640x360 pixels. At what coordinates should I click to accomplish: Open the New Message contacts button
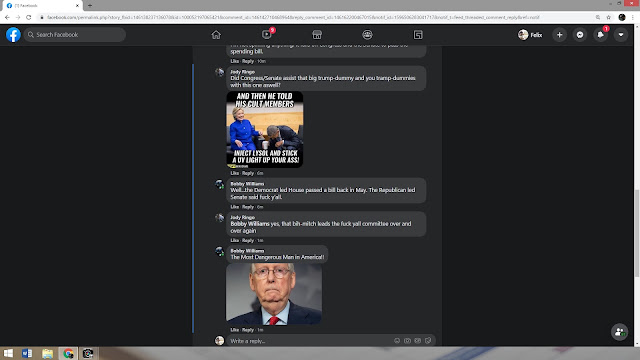[x=620, y=332]
